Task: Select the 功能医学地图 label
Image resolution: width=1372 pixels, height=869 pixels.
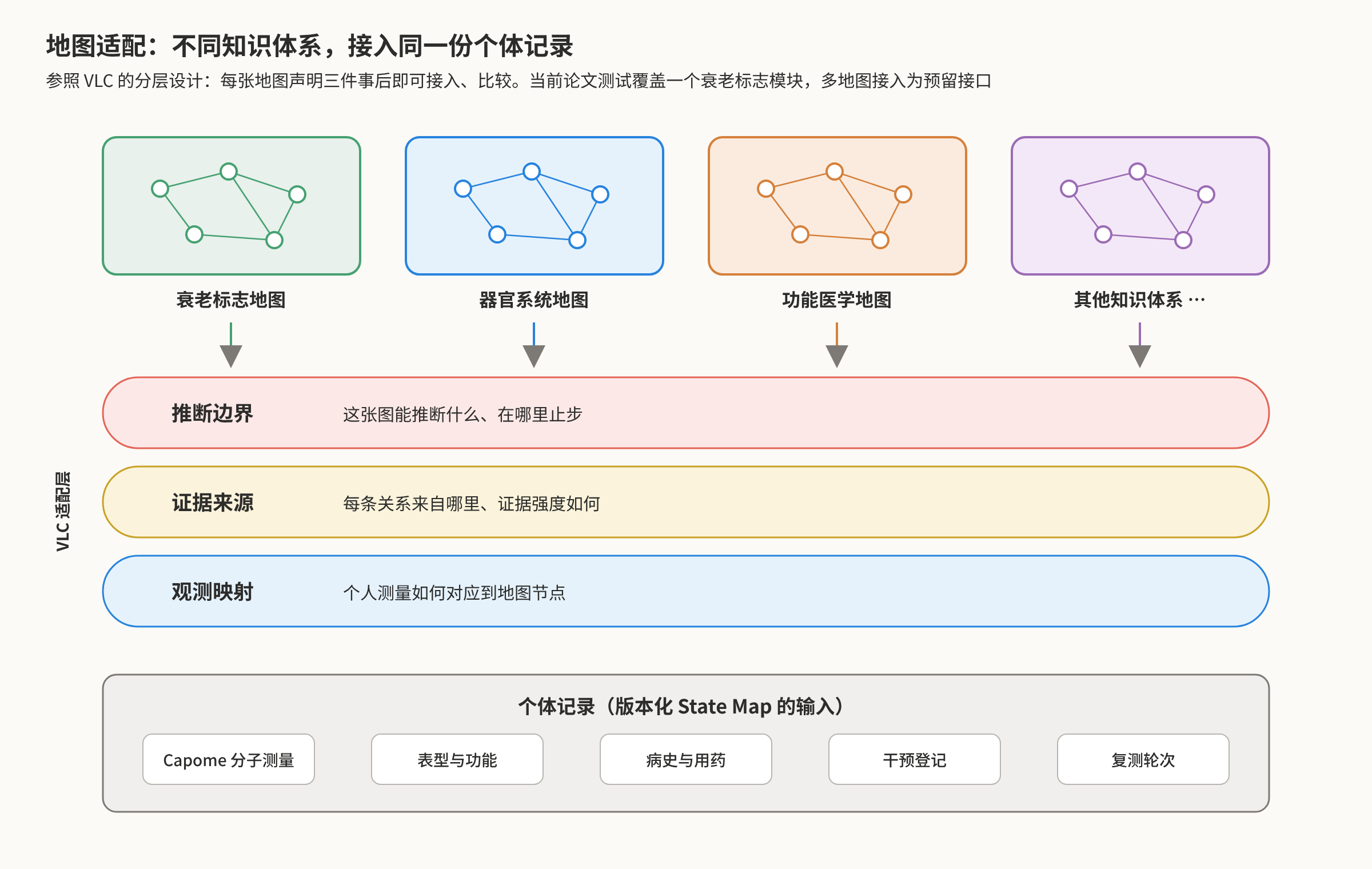Action: click(837, 300)
